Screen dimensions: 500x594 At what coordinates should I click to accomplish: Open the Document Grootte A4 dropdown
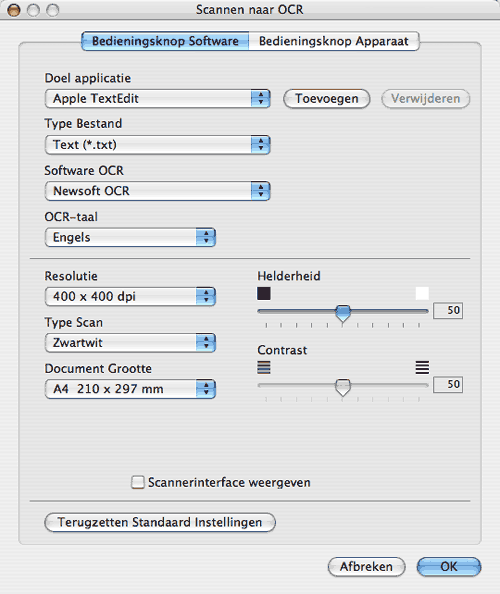point(130,389)
